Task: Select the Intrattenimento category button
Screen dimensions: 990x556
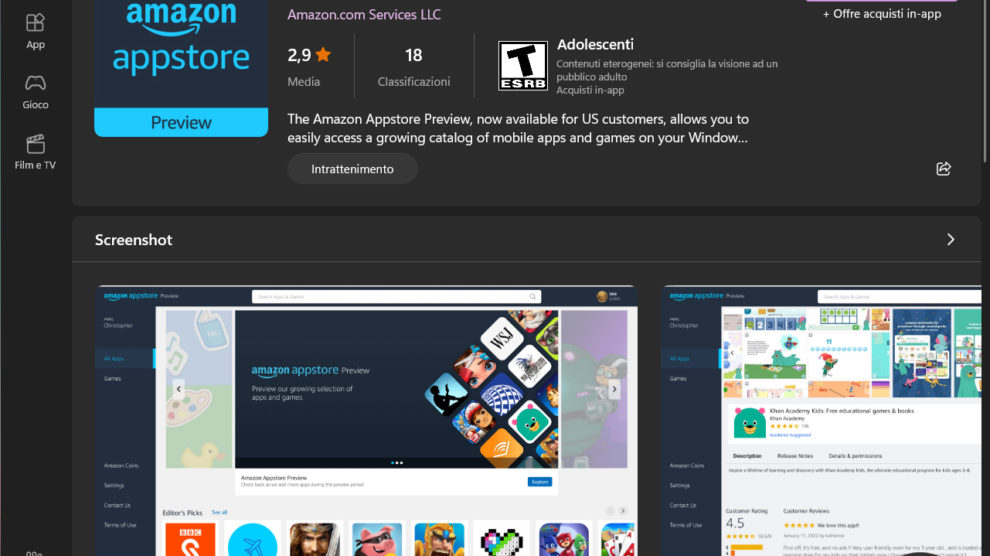Action: [352, 169]
